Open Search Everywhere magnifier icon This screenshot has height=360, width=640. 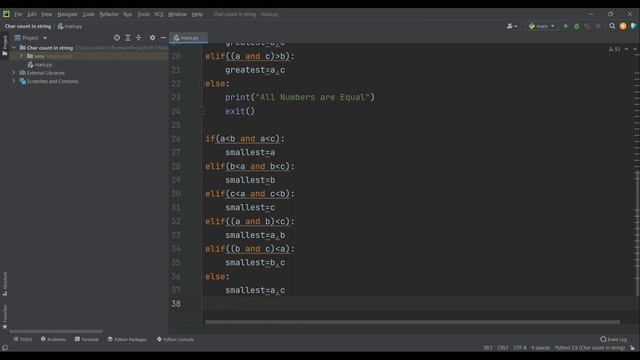click(x=612, y=26)
